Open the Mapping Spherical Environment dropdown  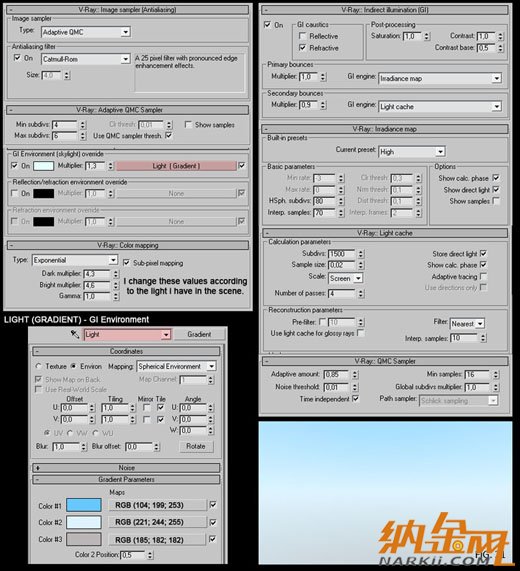(x=176, y=366)
